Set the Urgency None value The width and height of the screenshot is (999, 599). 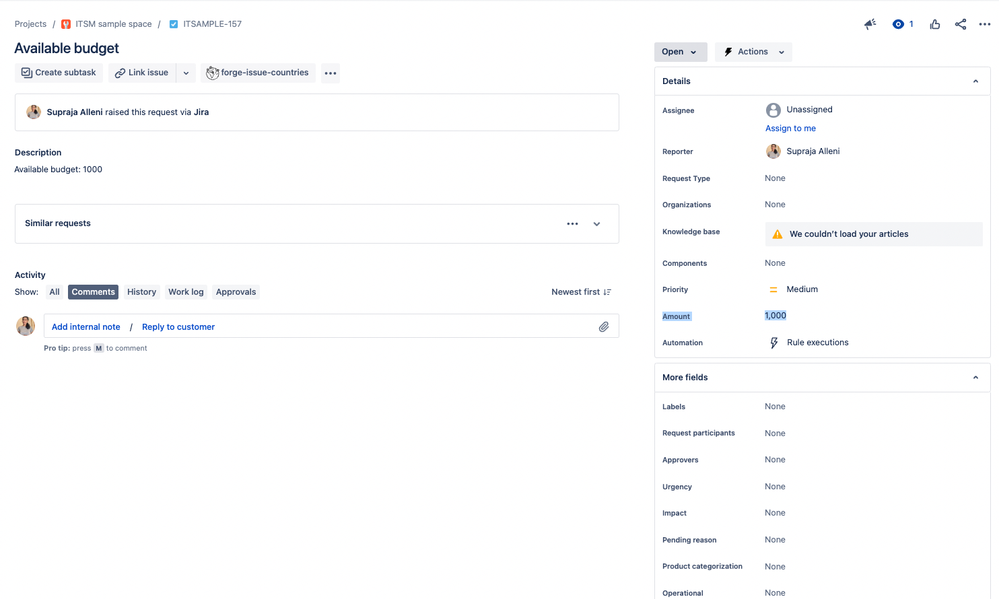point(775,486)
